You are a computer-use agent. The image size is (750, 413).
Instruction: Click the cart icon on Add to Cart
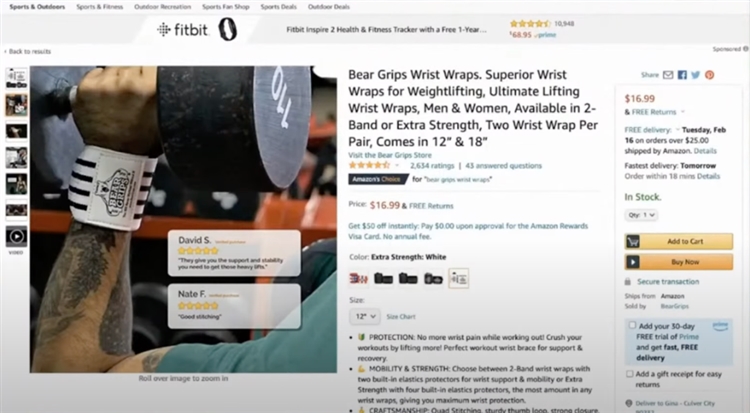point(633,242)
